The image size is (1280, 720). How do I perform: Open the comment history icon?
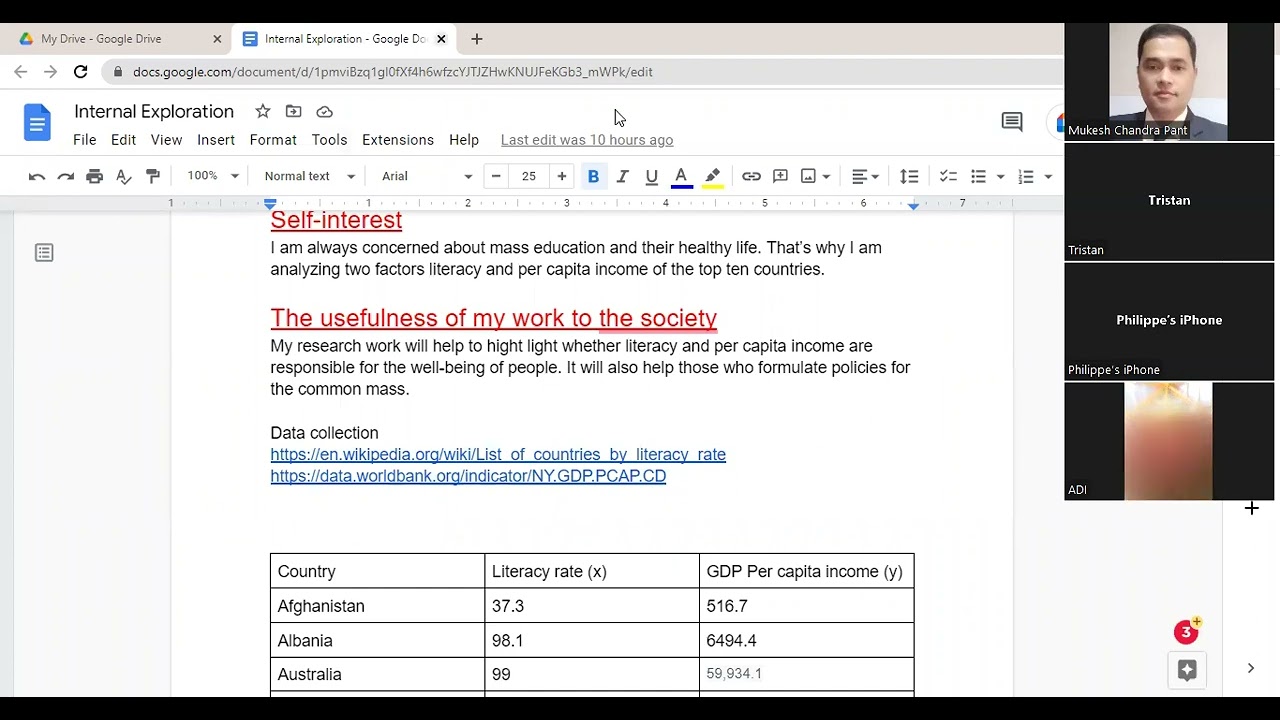pyautogui.click(x=1012, y=122)
